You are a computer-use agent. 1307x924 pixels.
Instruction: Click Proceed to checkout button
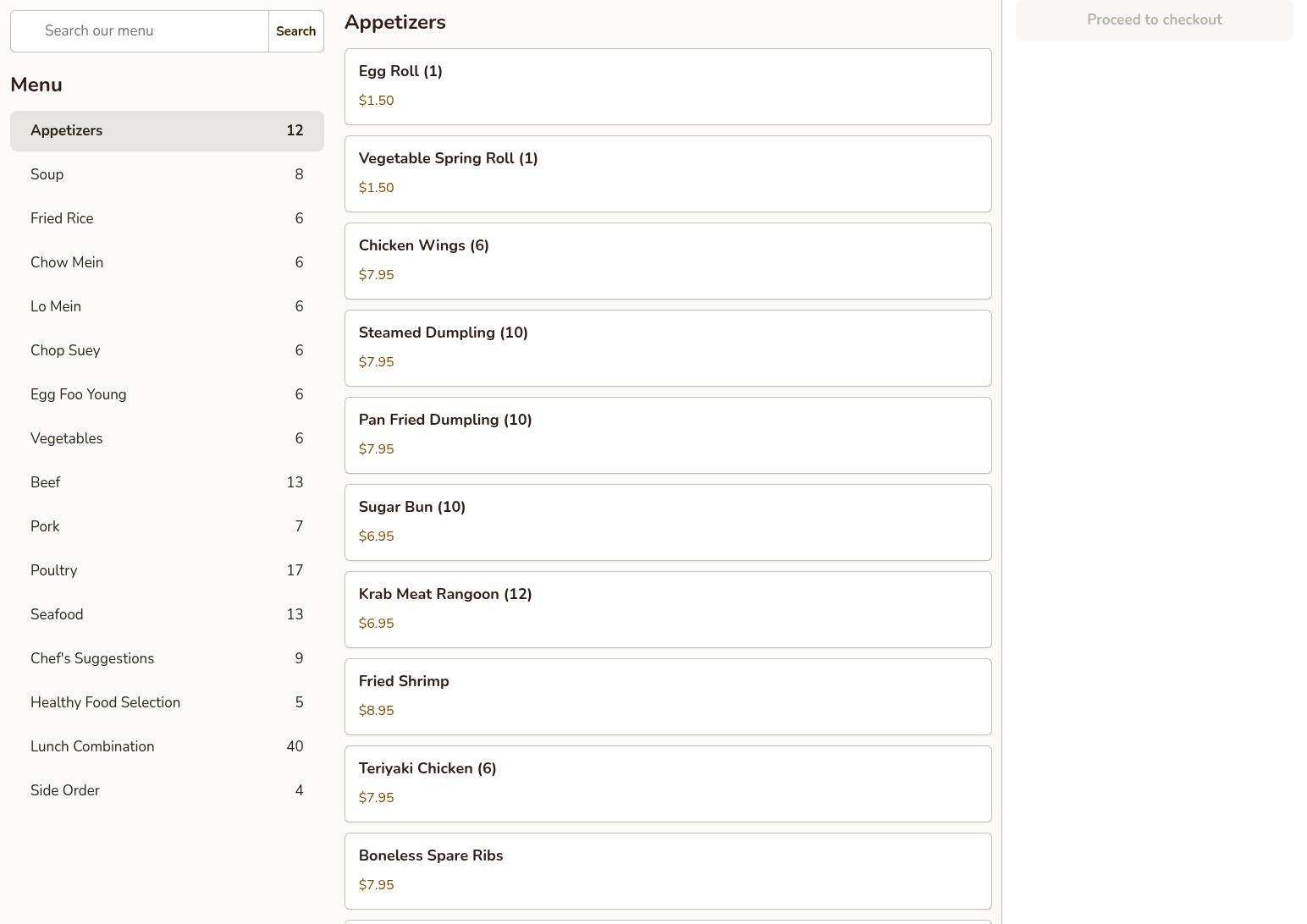tap(1154, 20)
